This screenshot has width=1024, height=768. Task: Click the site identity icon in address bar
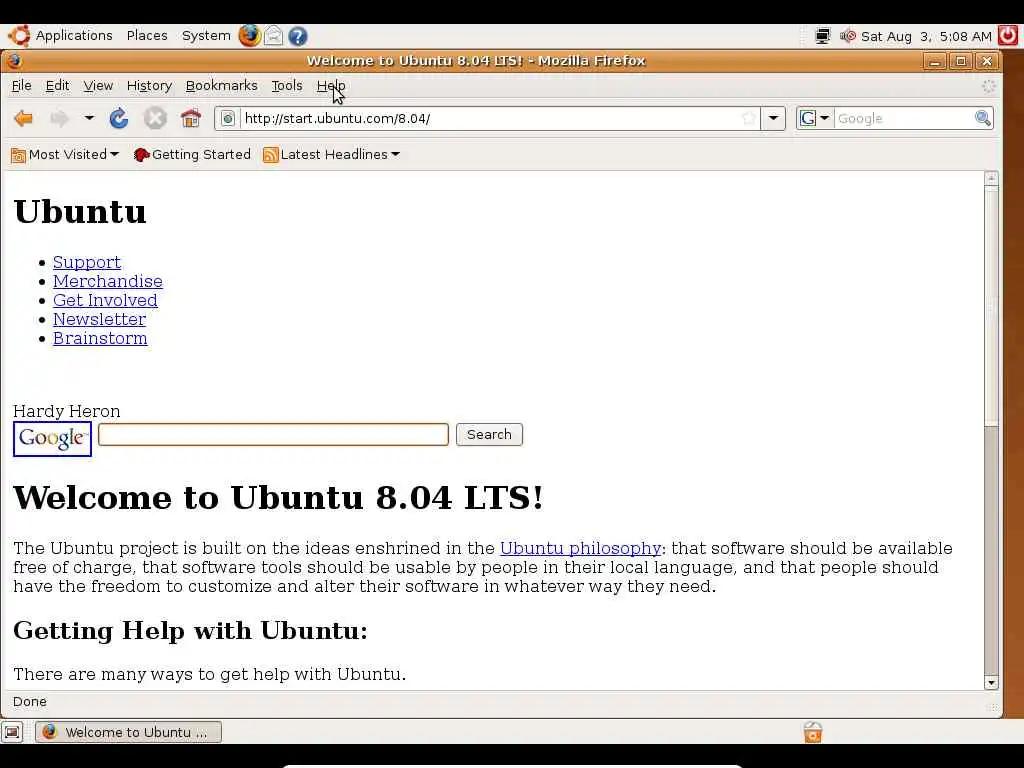[x=227, y=119]
